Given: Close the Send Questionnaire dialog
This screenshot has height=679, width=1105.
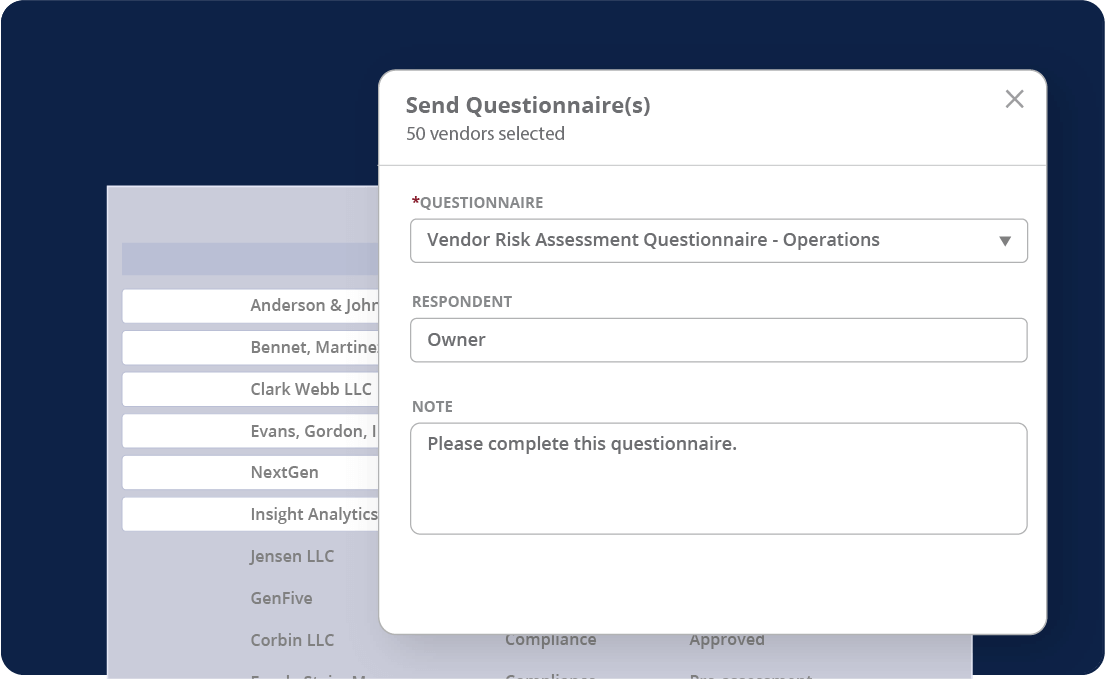Looking at the screenshot, I should click(x=1014, y=99).
